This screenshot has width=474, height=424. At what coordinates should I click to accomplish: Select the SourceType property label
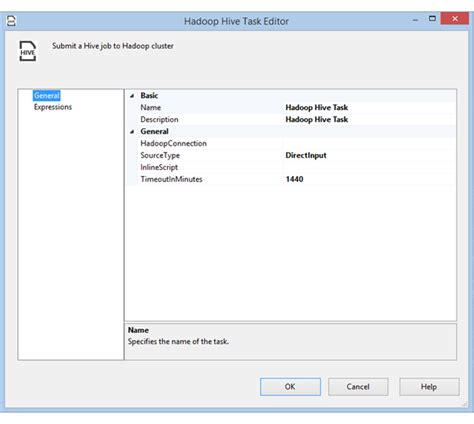(x=160, y=155)
